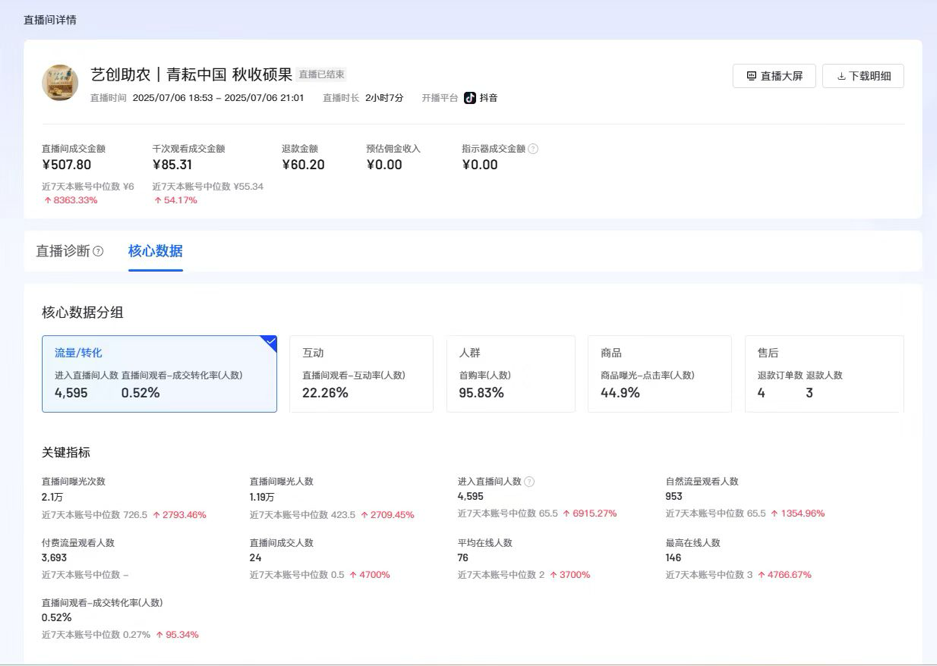937x666 pixels.
Task: Click the 直播已结束 status tag
Action: pyautogui.click(x=322, y=75)
